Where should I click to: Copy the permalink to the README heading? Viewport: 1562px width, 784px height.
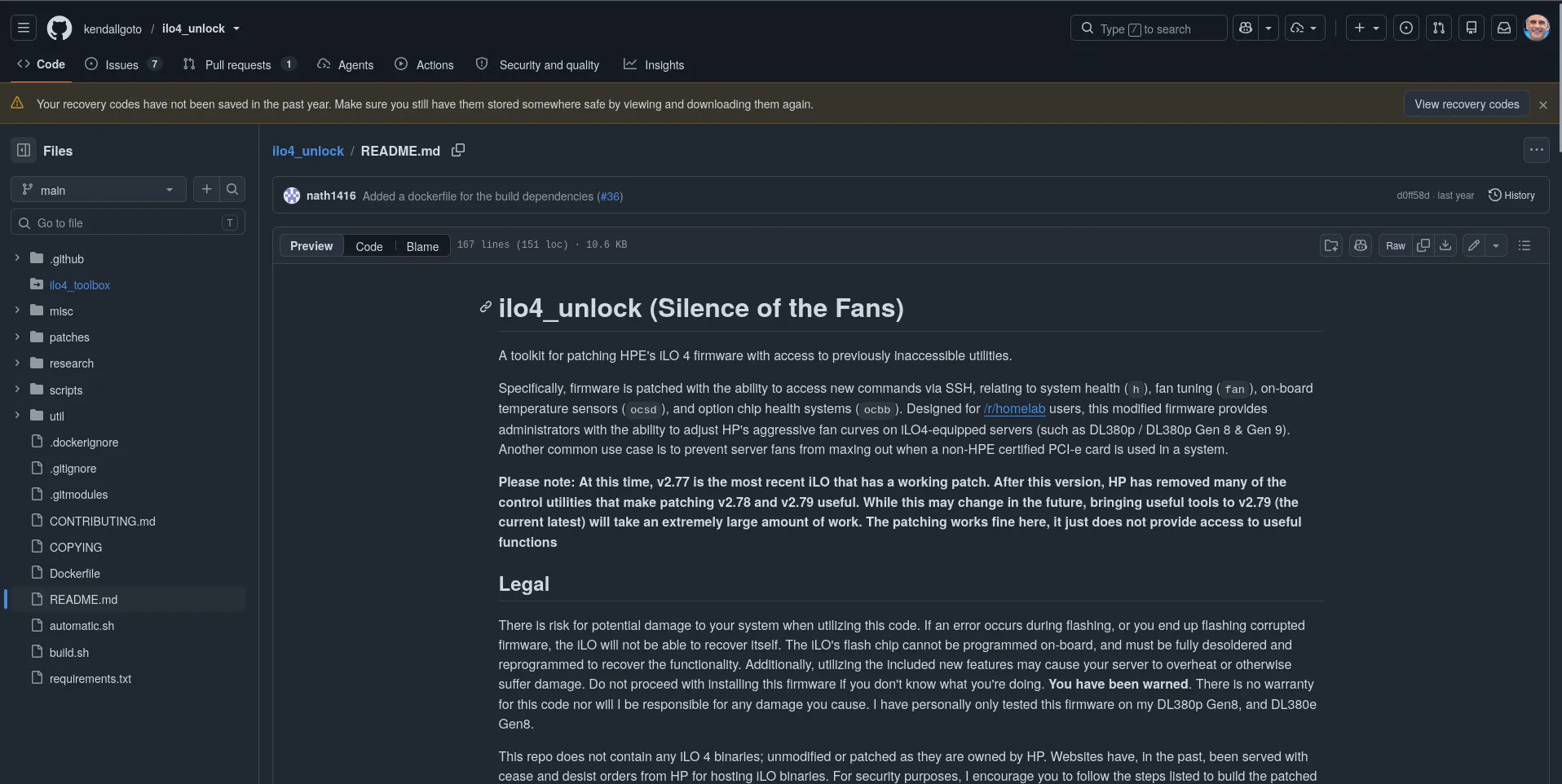coord(486,307)
